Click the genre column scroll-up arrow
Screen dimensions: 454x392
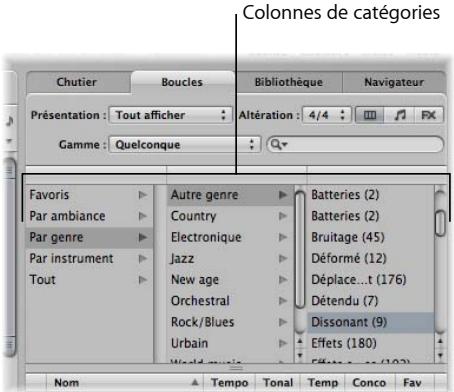coord(300,341)
